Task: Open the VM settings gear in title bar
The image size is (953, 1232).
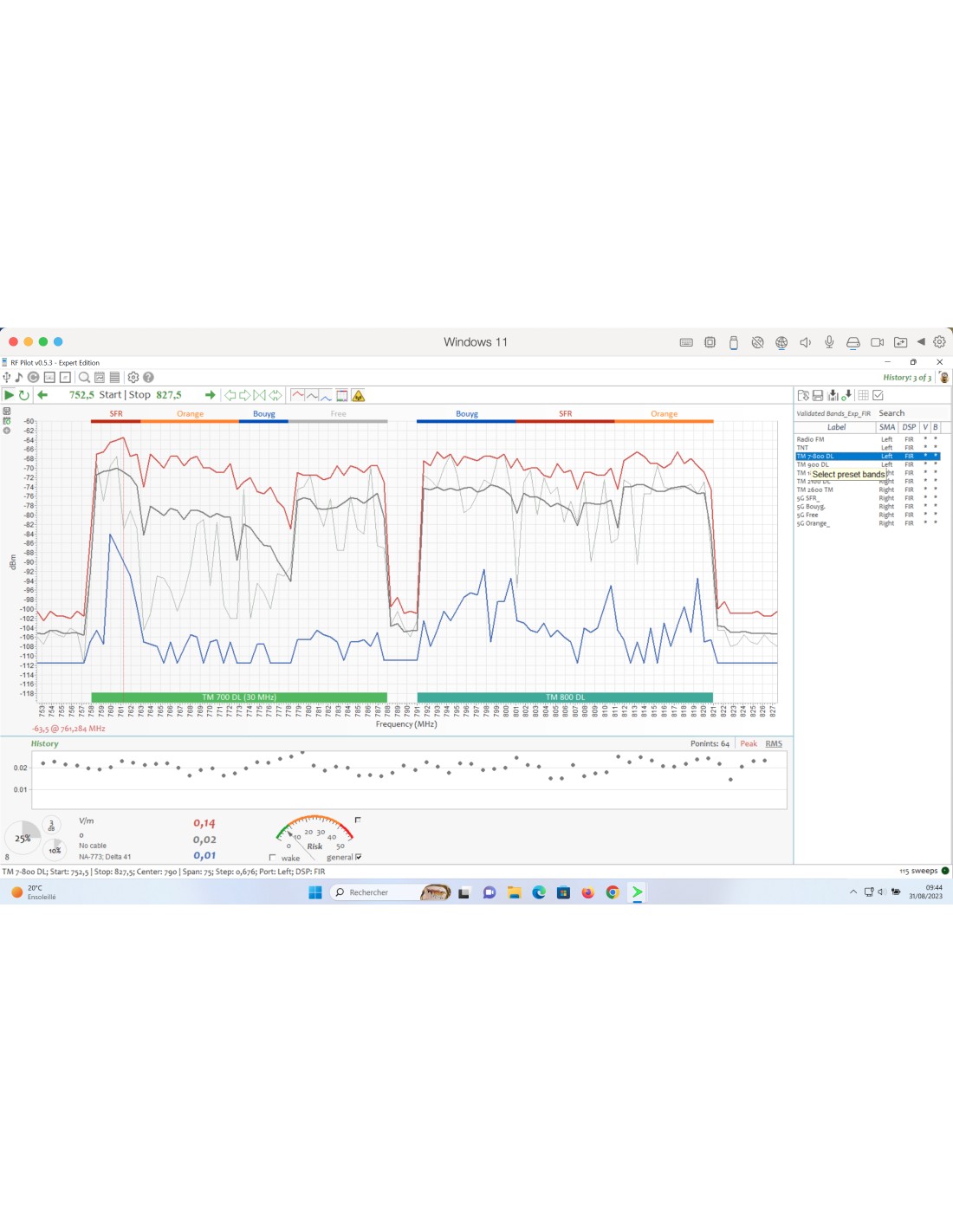Action: (x=939, y=342)
